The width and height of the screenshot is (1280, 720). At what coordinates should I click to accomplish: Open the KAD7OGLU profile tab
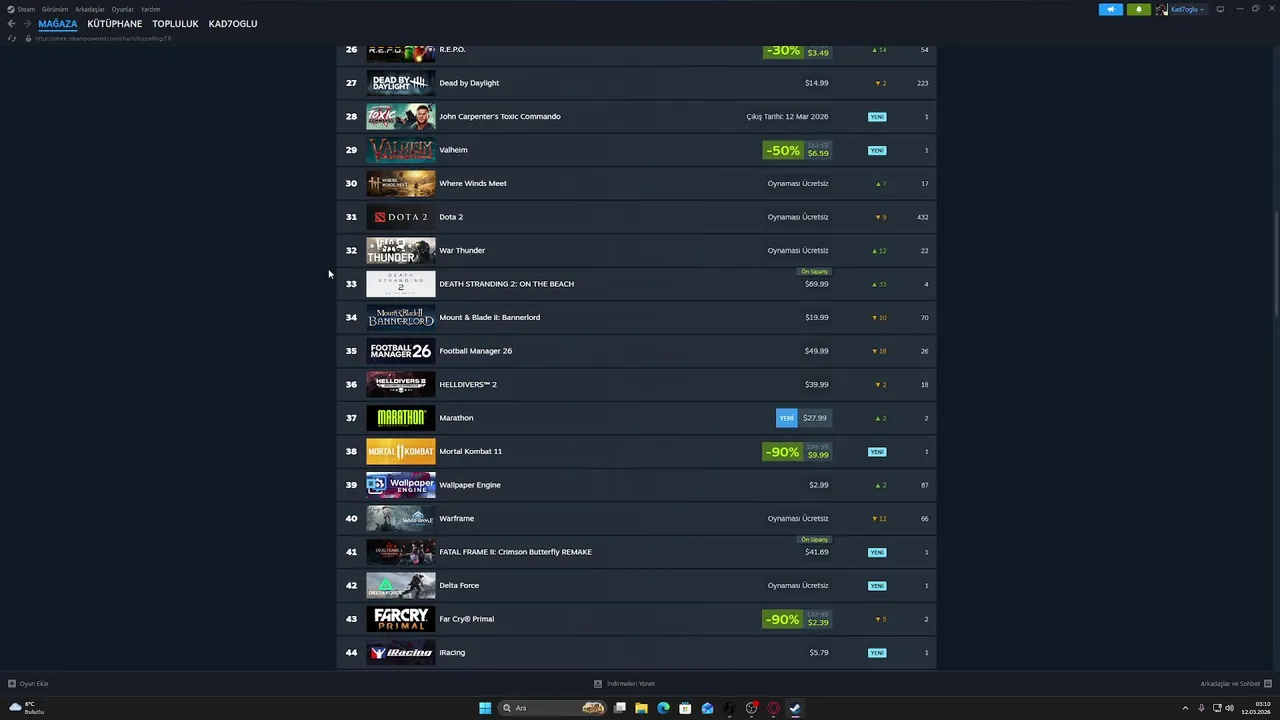[233, 24]
